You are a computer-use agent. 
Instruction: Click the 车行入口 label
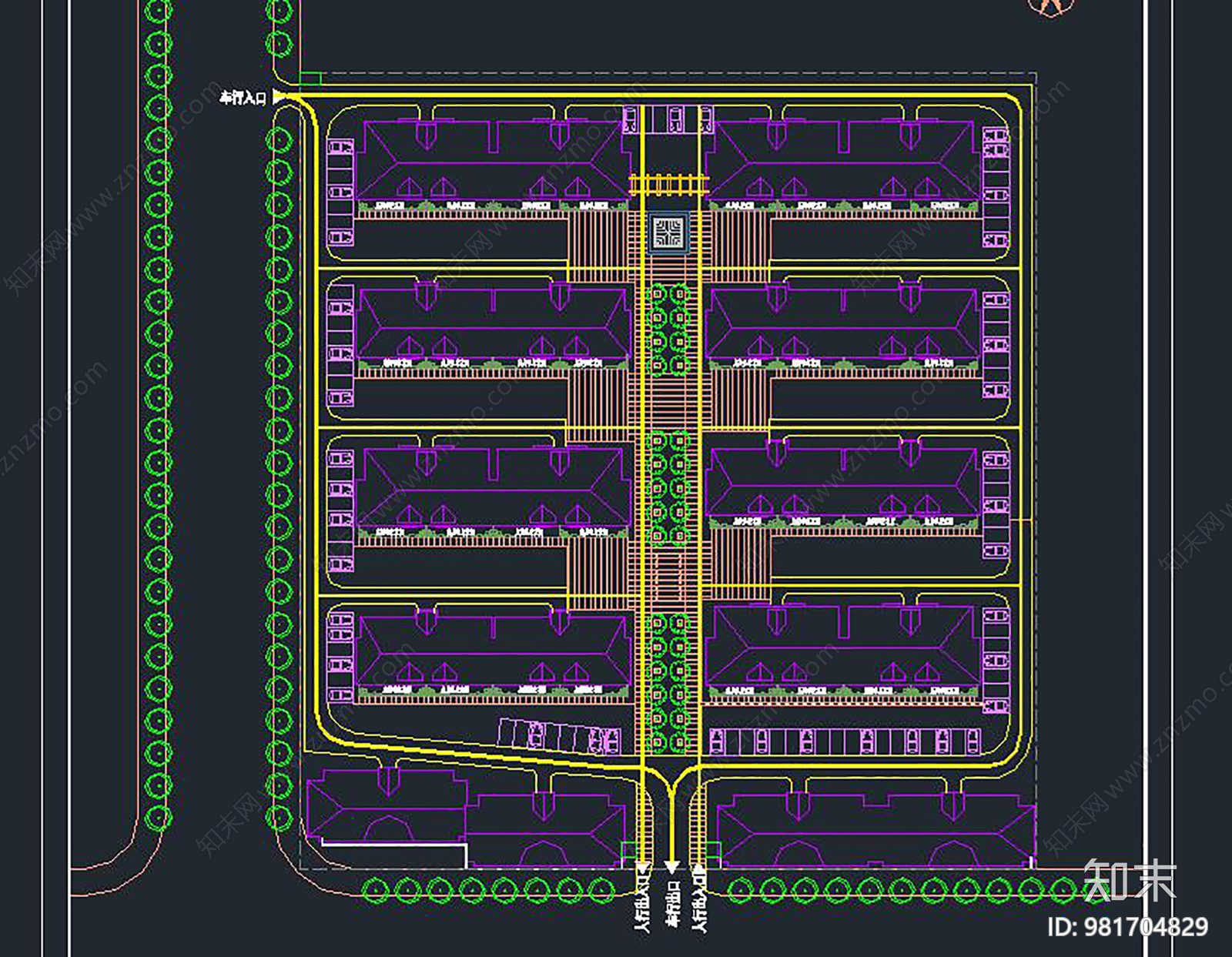click(243, 98)
